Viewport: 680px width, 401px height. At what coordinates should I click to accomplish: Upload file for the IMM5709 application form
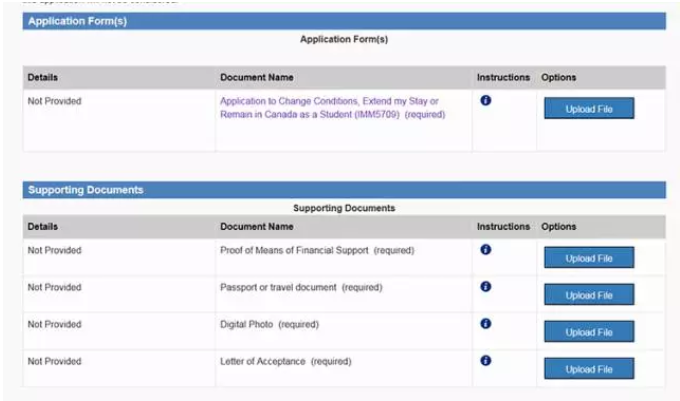click(x=588, y=108)
